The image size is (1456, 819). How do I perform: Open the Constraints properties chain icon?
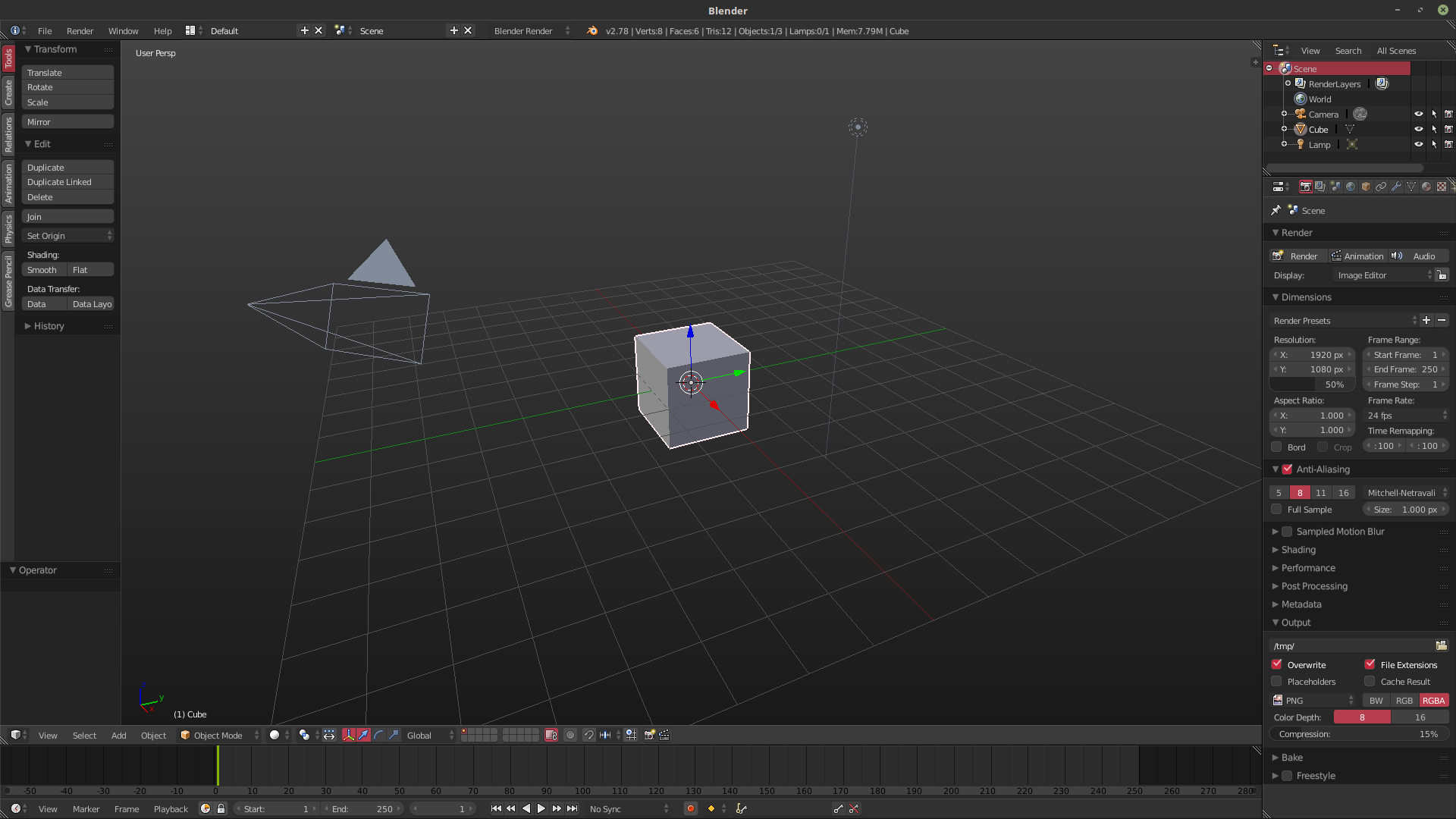[1381, 187]
